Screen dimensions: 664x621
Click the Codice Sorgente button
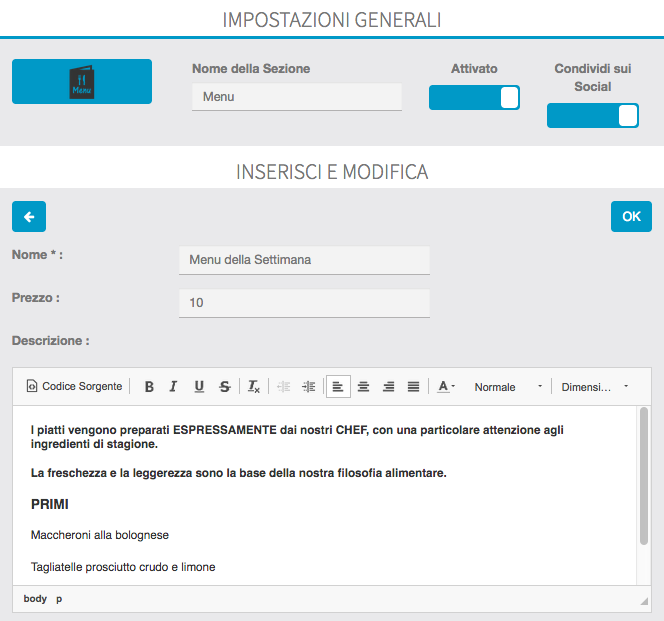point(74,386)
